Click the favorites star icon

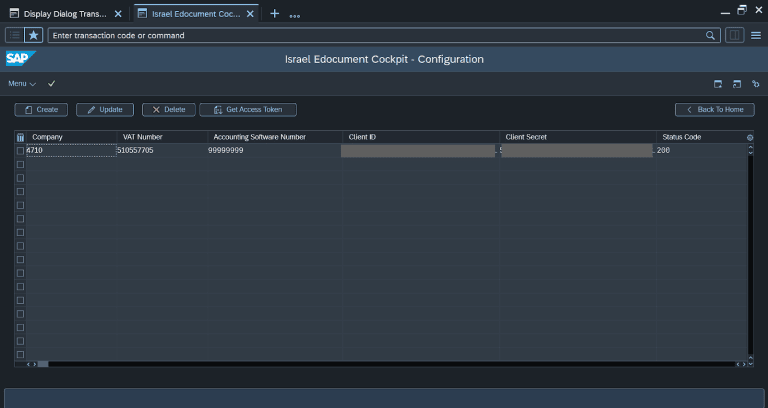33,35
